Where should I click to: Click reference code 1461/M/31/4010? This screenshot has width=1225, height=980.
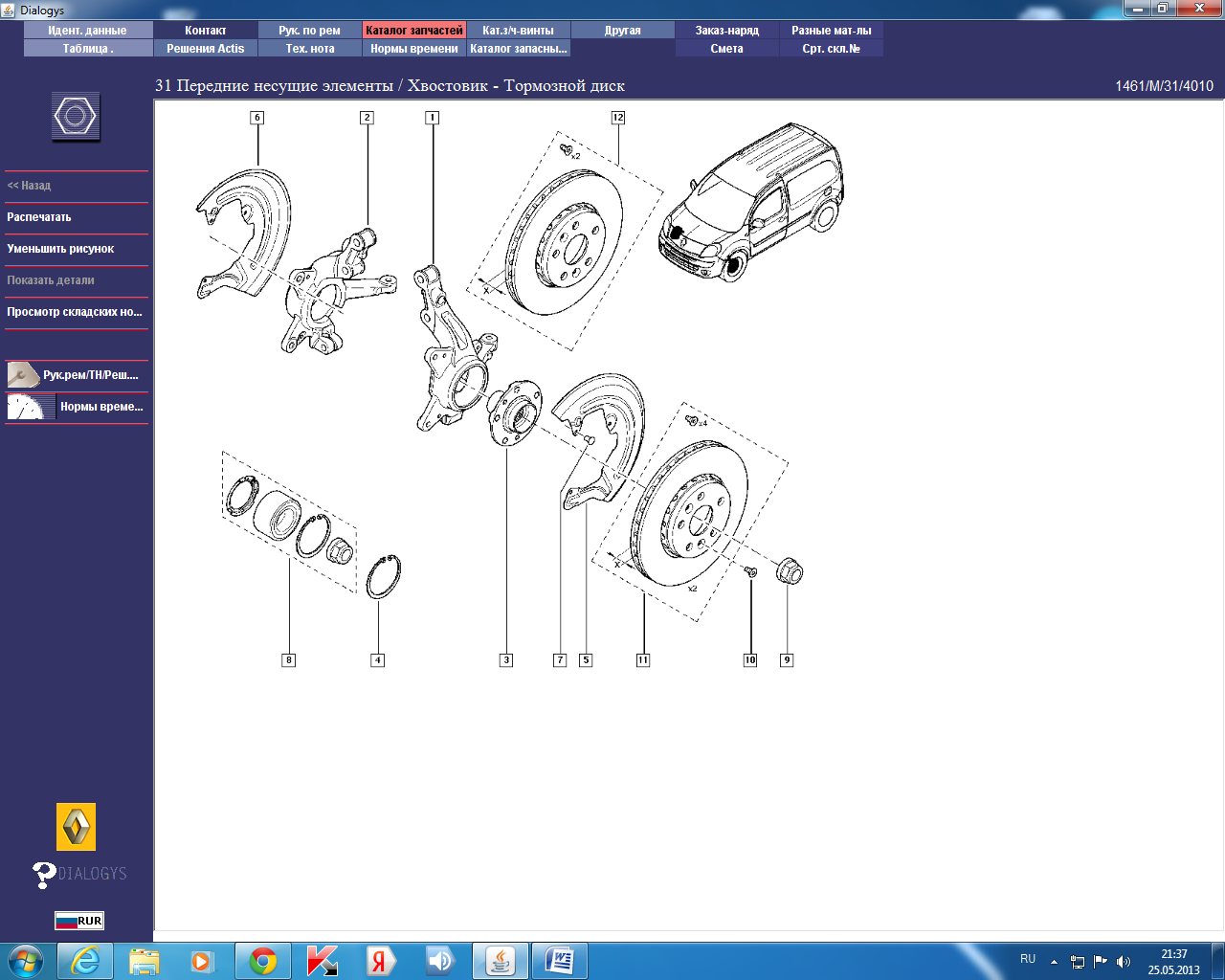[1164, 86]
